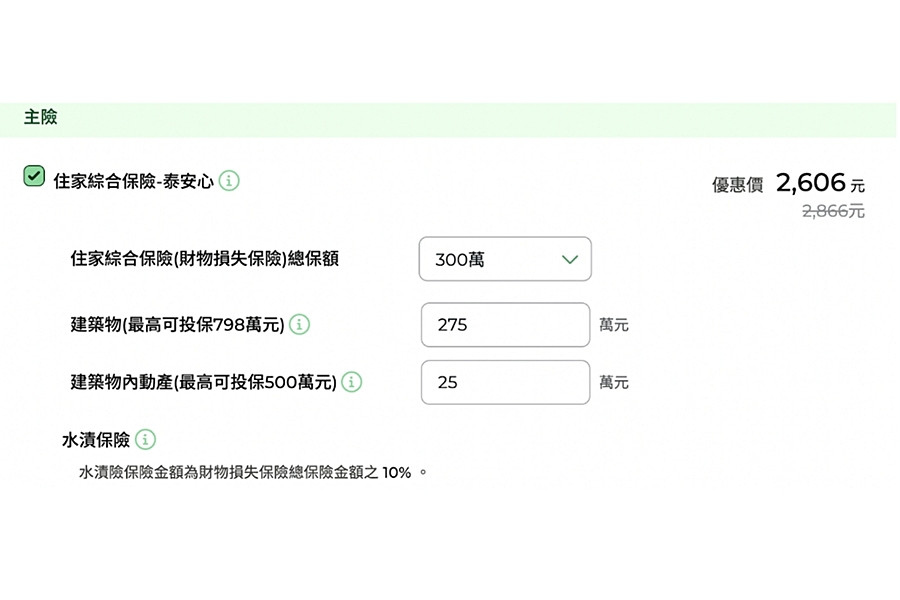Click the 萬元 unit beside the 25 field
Image resolution: width=900 pixels, height=600 pixels.
coord(614,382)
